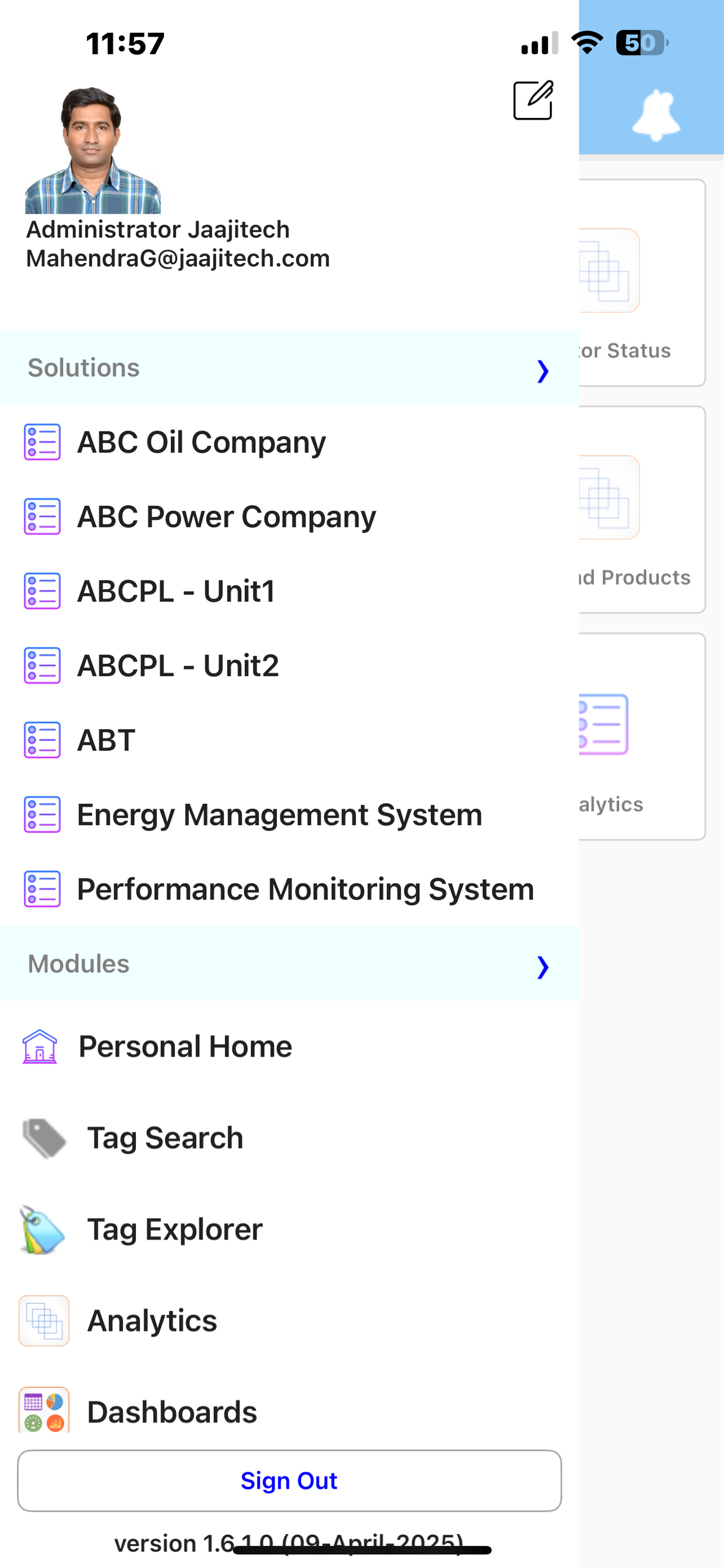
Task: Click the Dashboards chart icon
Action: pyautogui.click(x=44, y=1409)
